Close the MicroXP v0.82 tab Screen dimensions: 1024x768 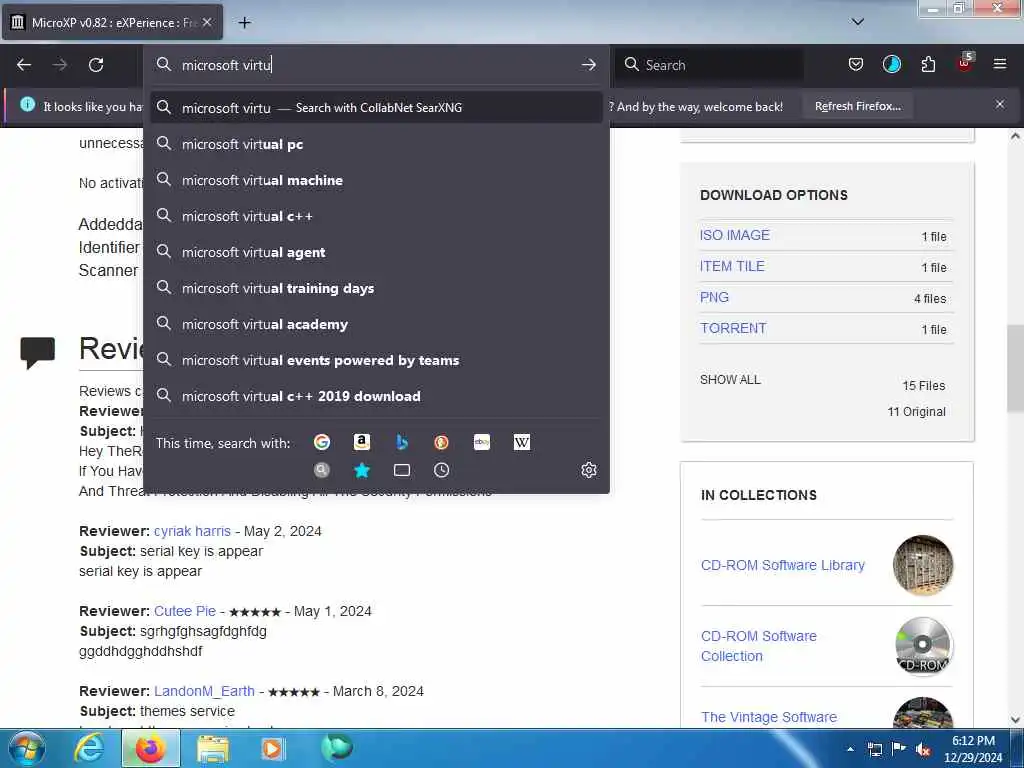coord(207,22)
